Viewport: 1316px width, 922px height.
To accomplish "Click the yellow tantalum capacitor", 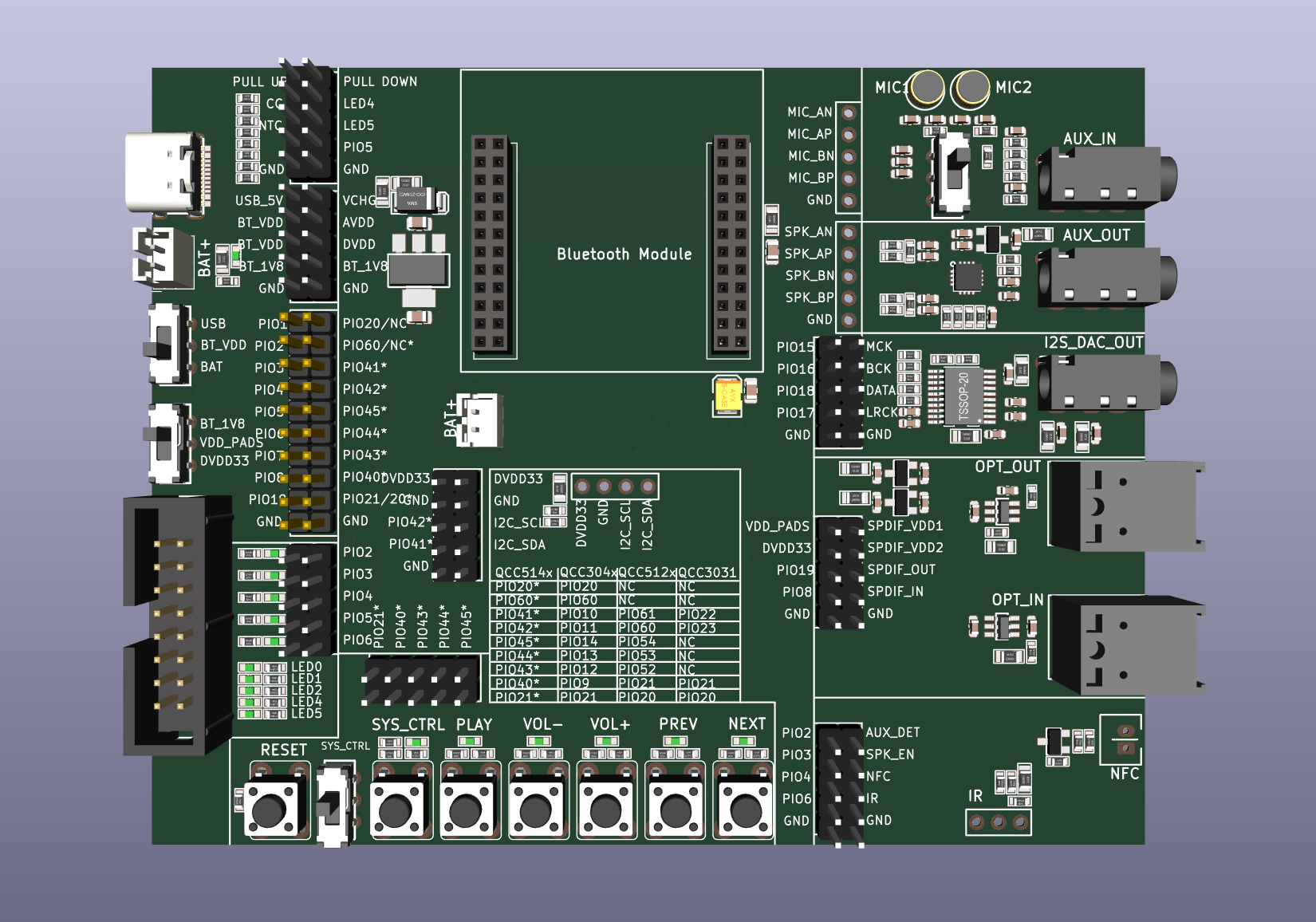I will click(x=728, y=396).
